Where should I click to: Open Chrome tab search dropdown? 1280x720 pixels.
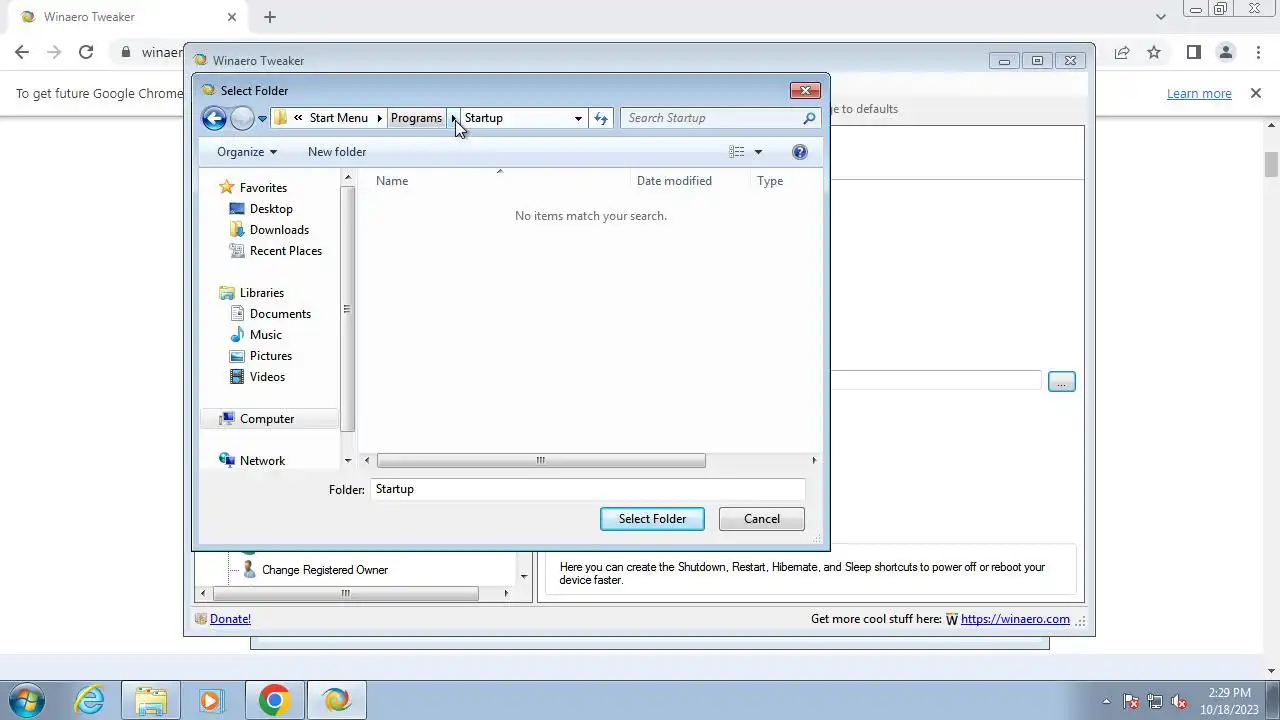click(x=1161, y=17)
